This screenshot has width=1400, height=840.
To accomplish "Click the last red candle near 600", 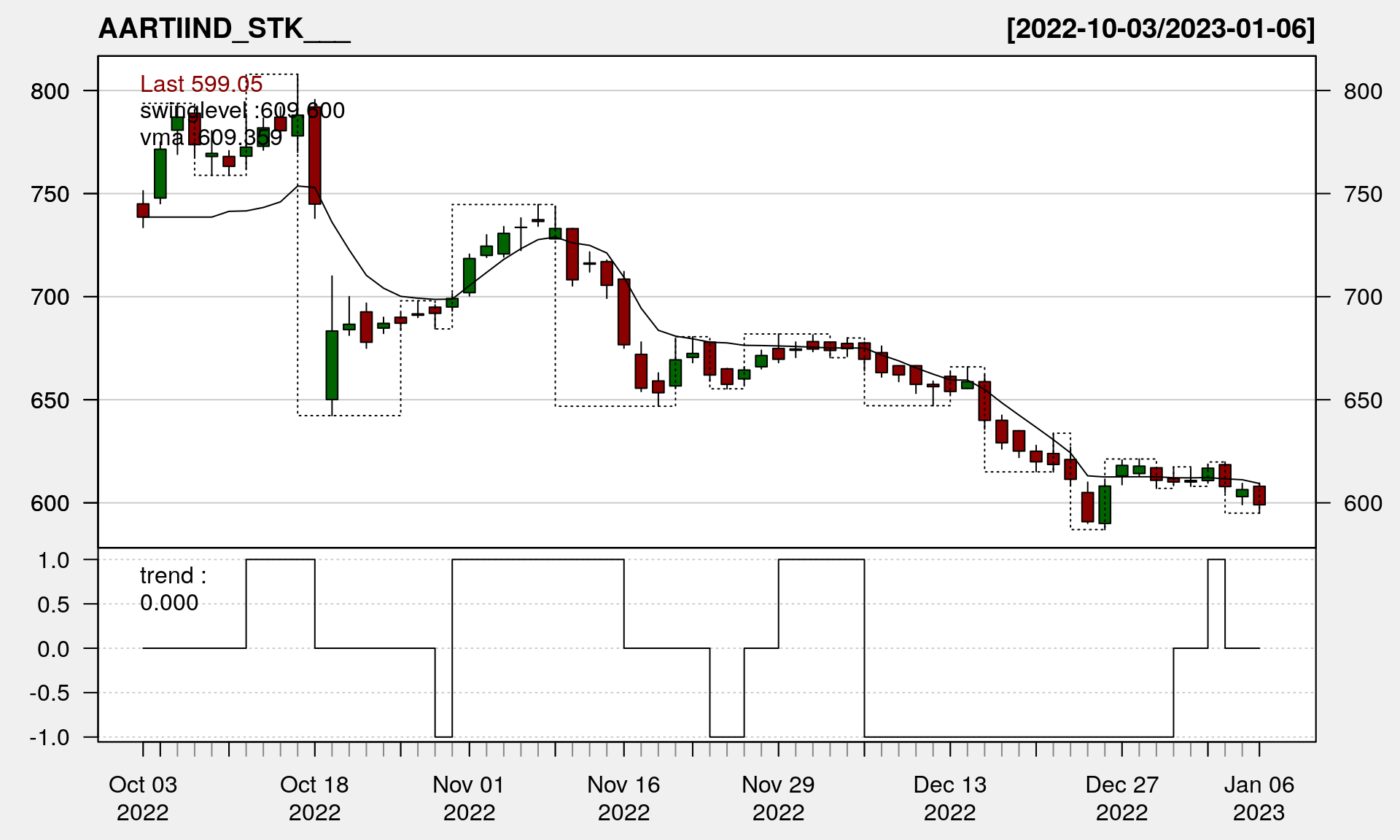I will pyautogui.click(x=1259, y=495).
